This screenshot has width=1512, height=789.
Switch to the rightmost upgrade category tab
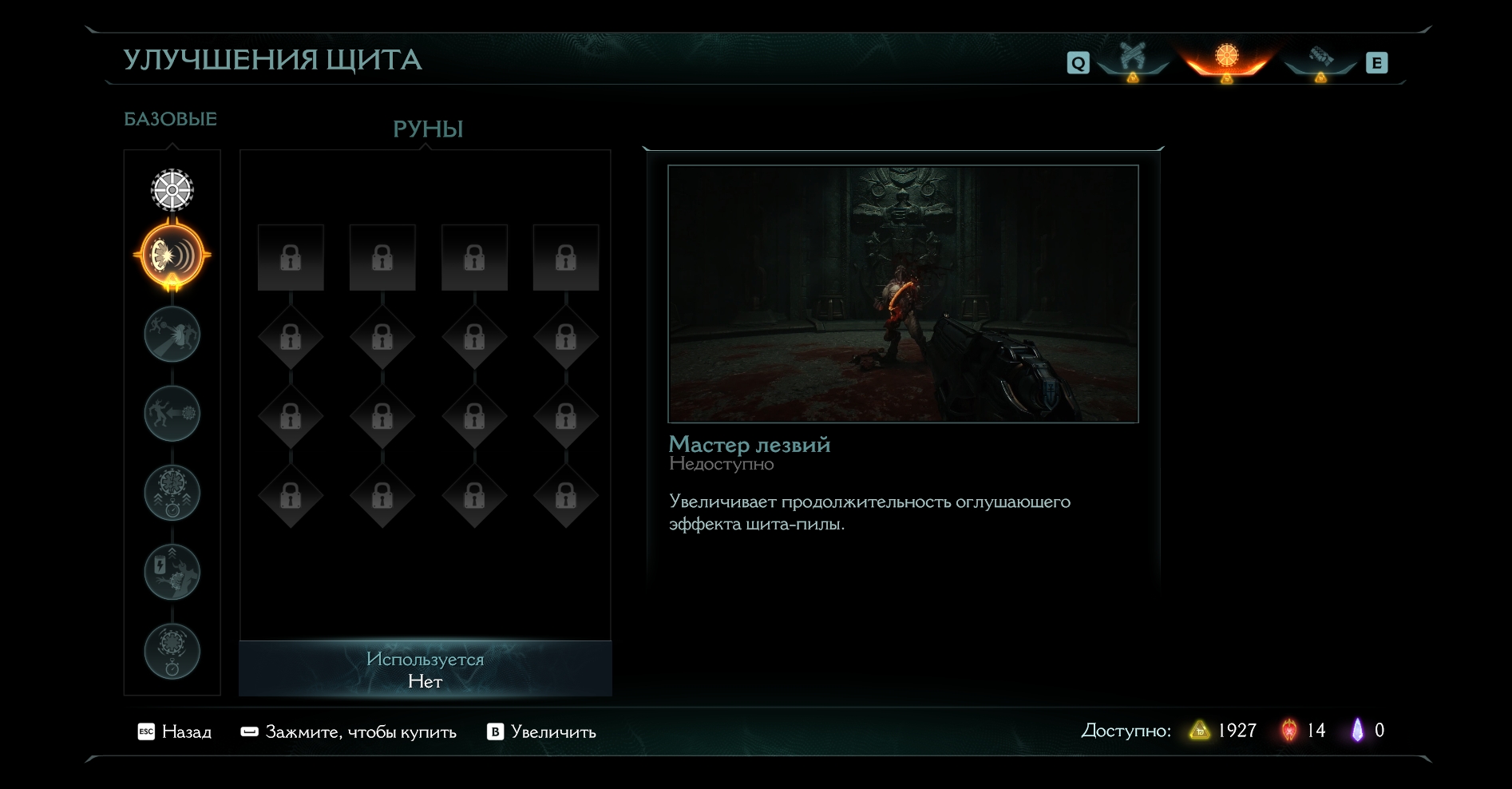[1320, 60]
